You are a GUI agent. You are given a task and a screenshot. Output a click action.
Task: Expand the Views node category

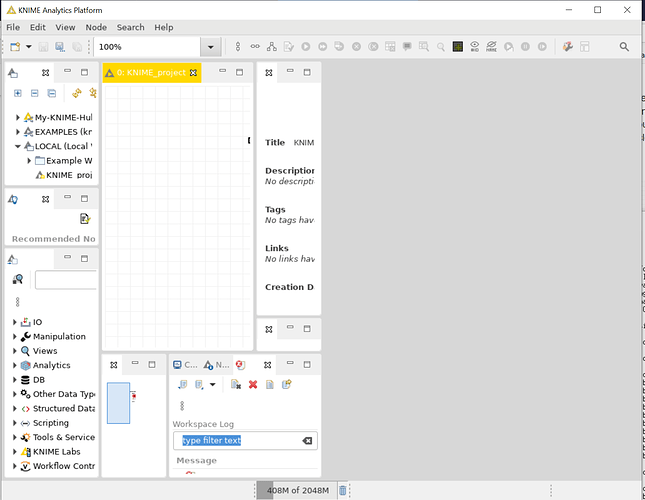coord(14,351)
